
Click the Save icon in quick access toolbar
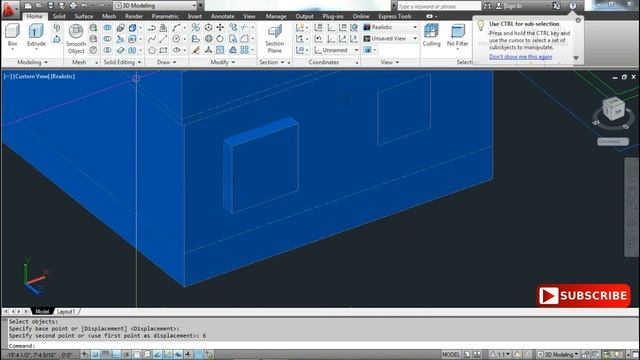tap(51, 5)
